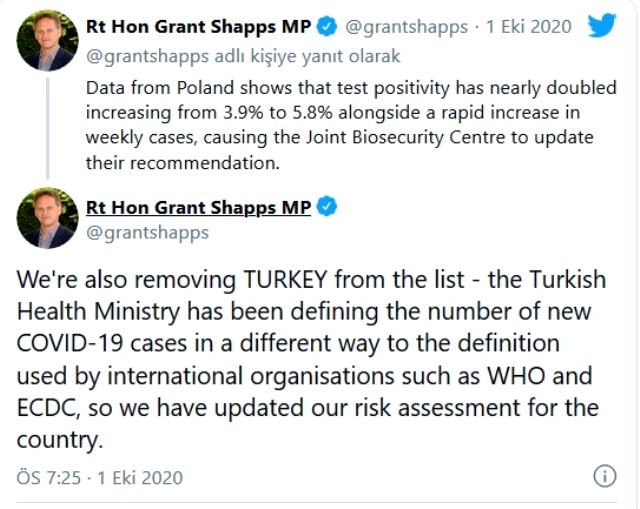Open the top tweet's 1 Eki 2020 date

click(x=529, y=26)
